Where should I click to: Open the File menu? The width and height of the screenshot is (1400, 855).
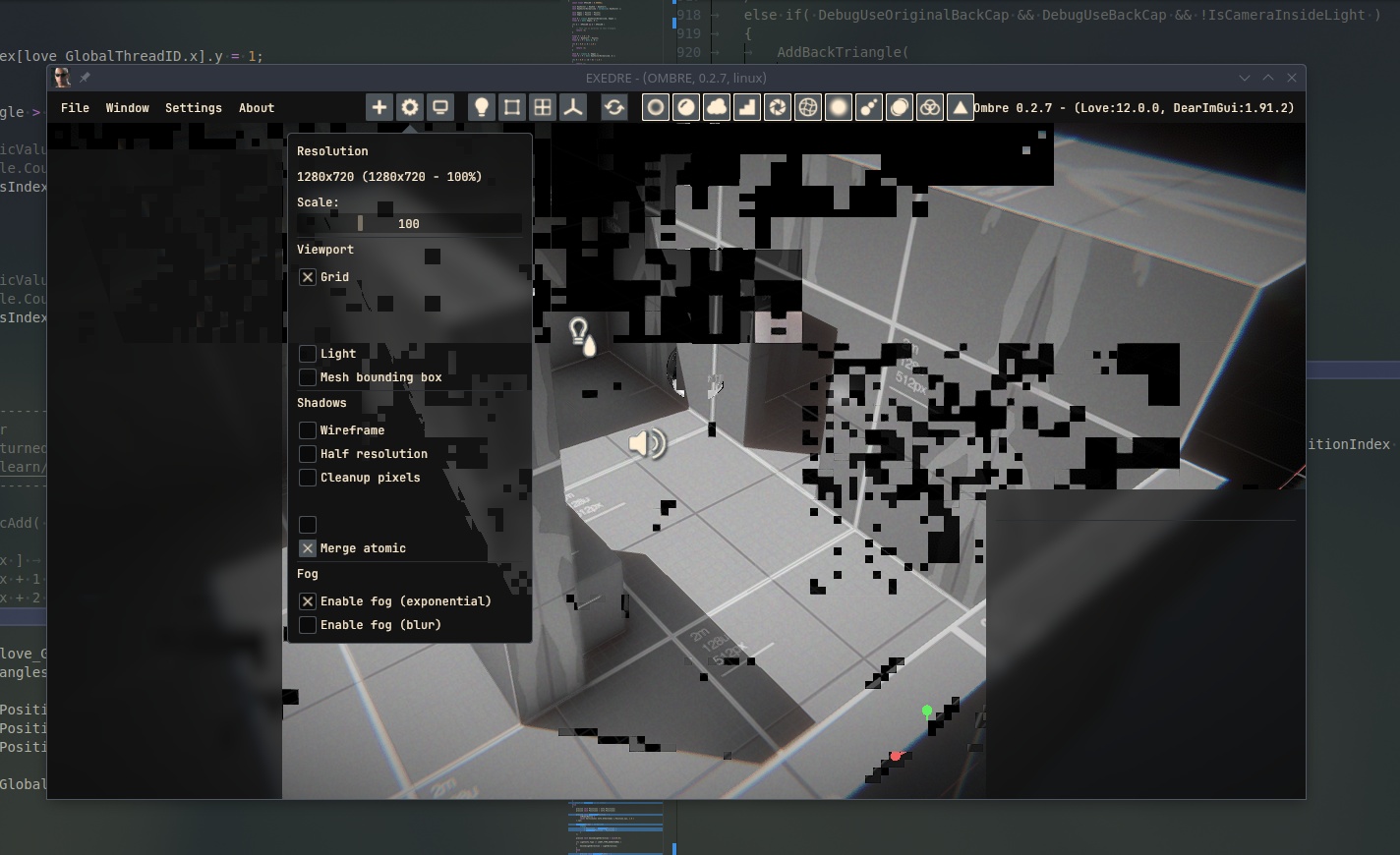pos(75,108)
